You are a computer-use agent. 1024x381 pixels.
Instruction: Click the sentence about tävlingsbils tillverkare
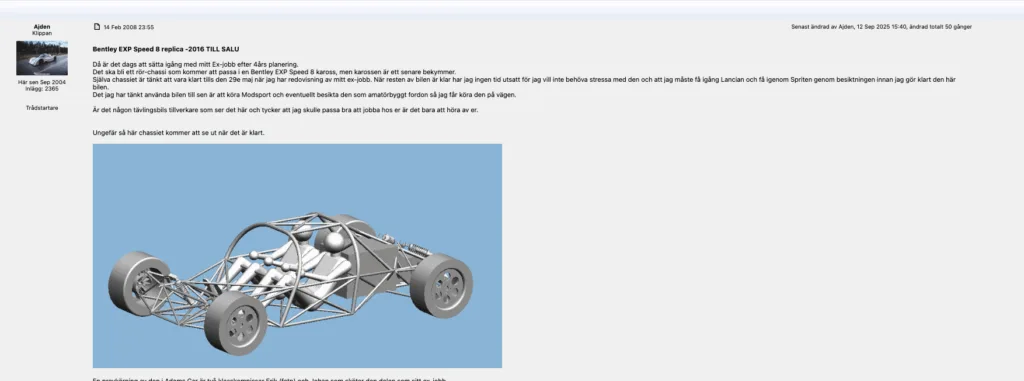285,110
